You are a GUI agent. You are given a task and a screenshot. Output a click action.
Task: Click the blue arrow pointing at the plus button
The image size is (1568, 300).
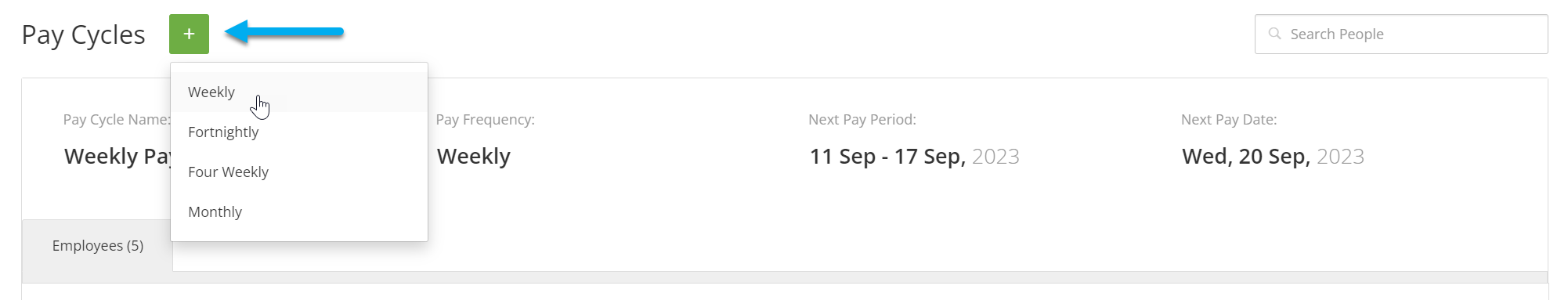[x=284, y=32]
